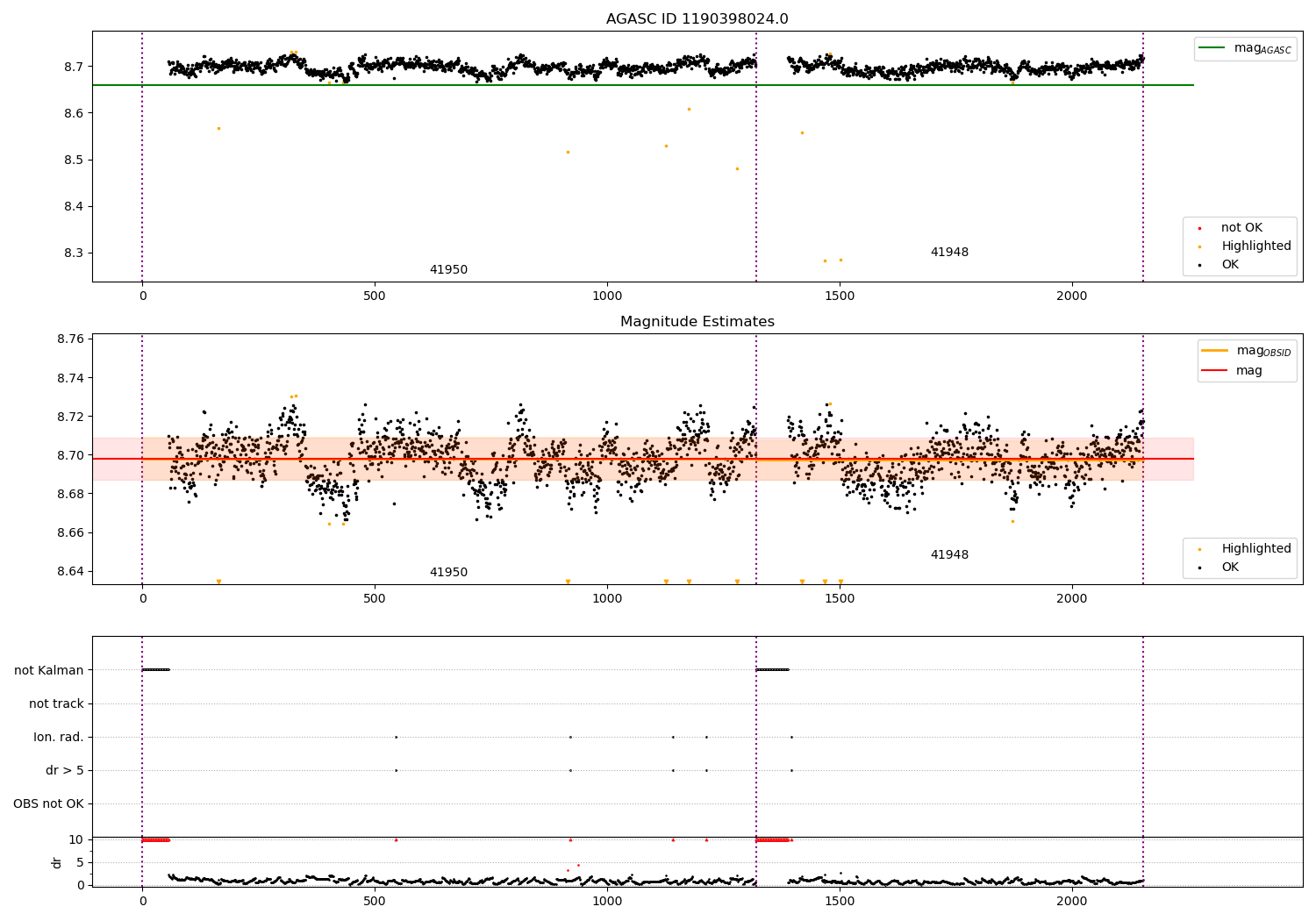
Task: Click the green mag AGASC line in the top plot
Action: [x=642, y=85]
